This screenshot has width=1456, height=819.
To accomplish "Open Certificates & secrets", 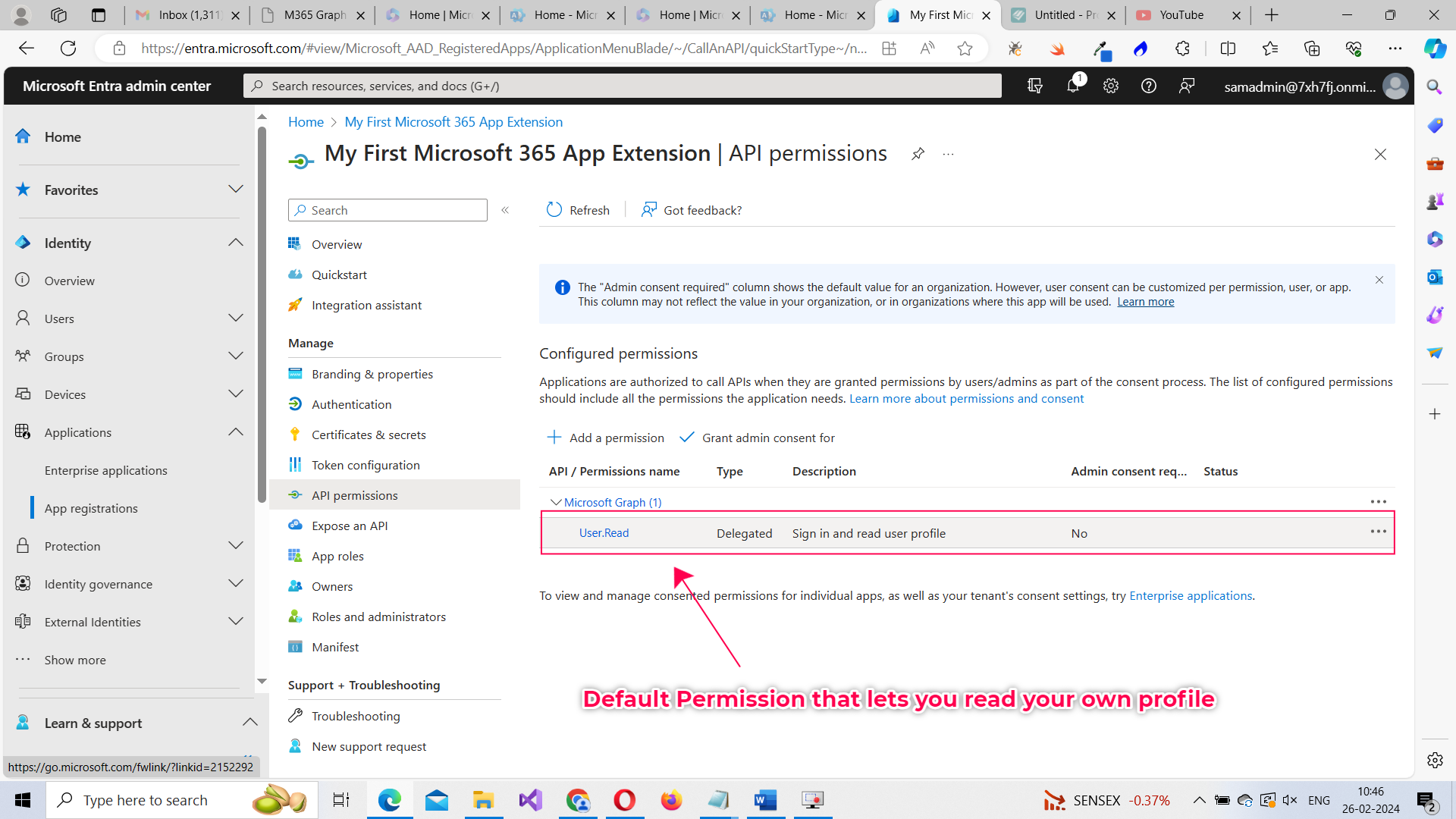I will [369, 435].
